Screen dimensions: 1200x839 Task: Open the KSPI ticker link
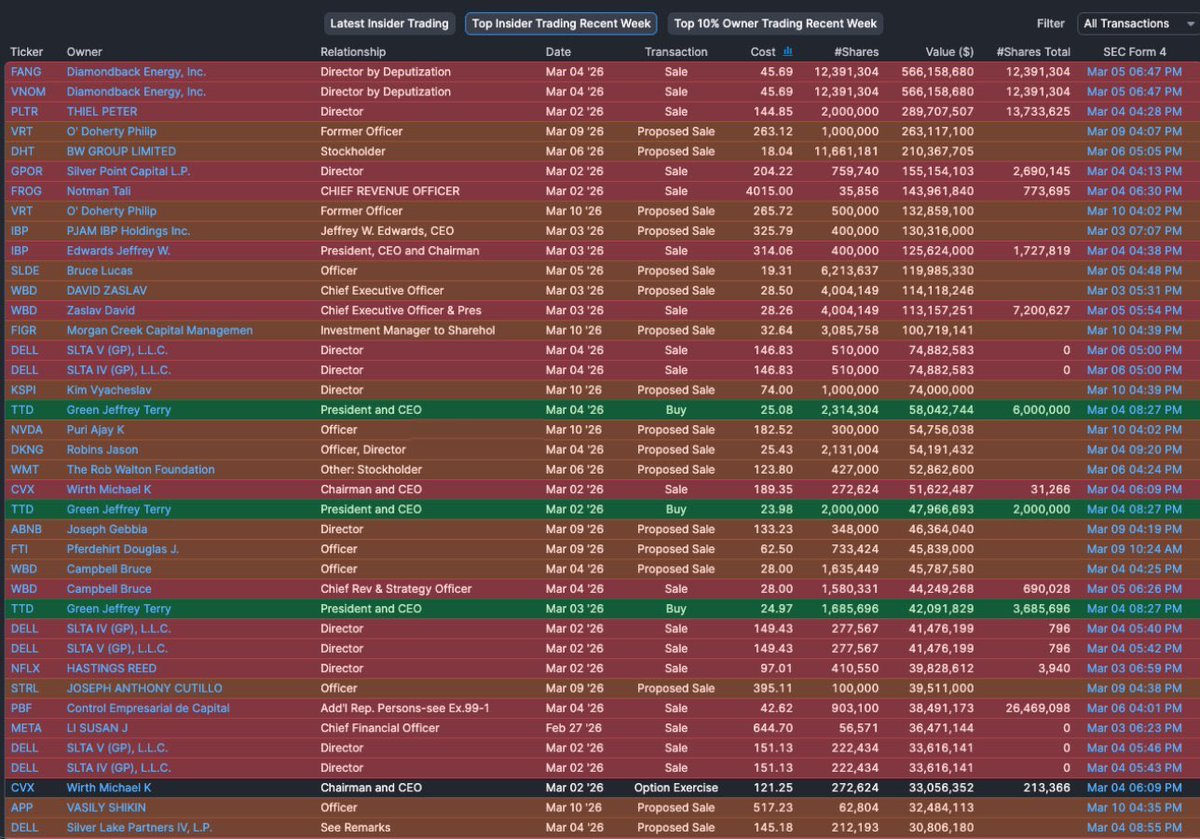coord(24,390)
